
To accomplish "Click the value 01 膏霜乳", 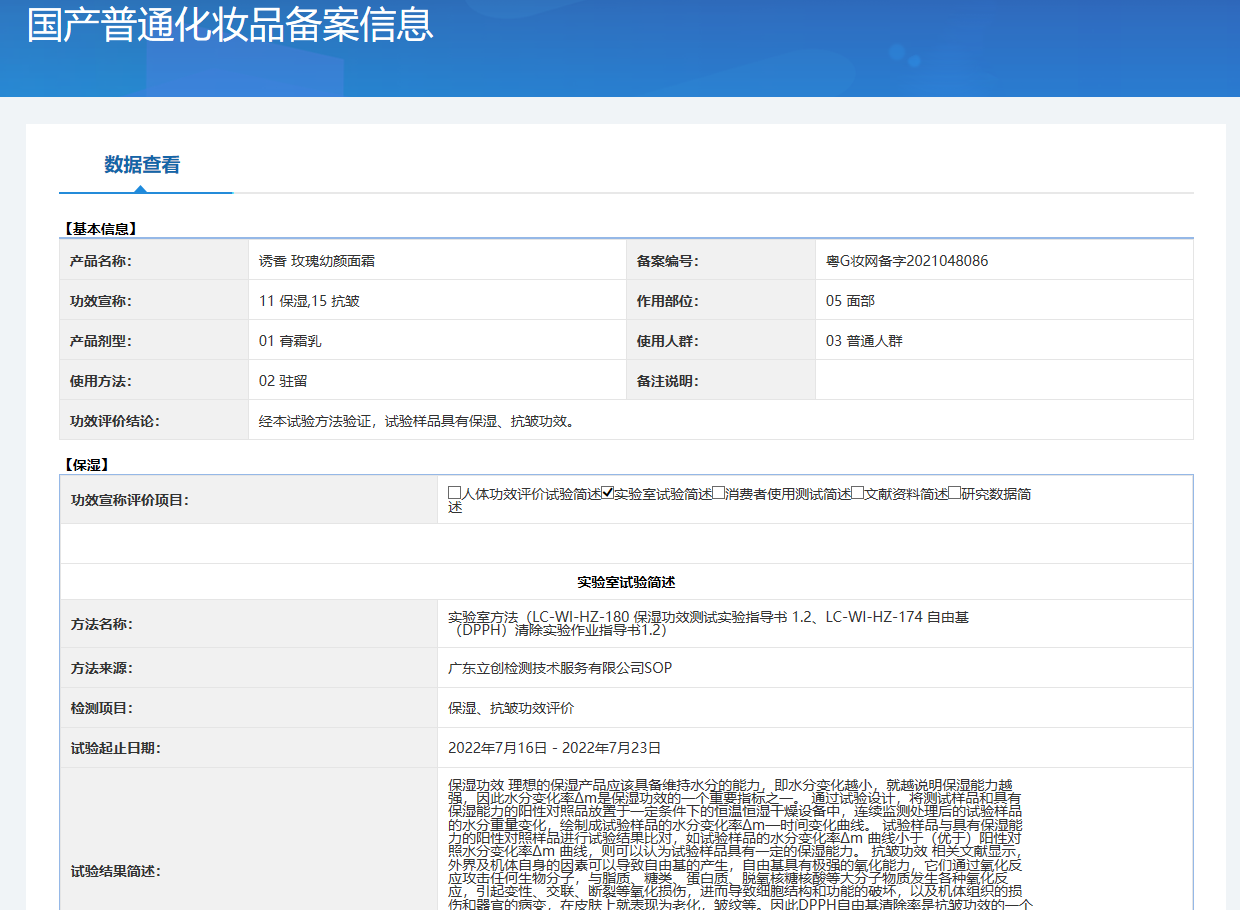I will (290, 341).
